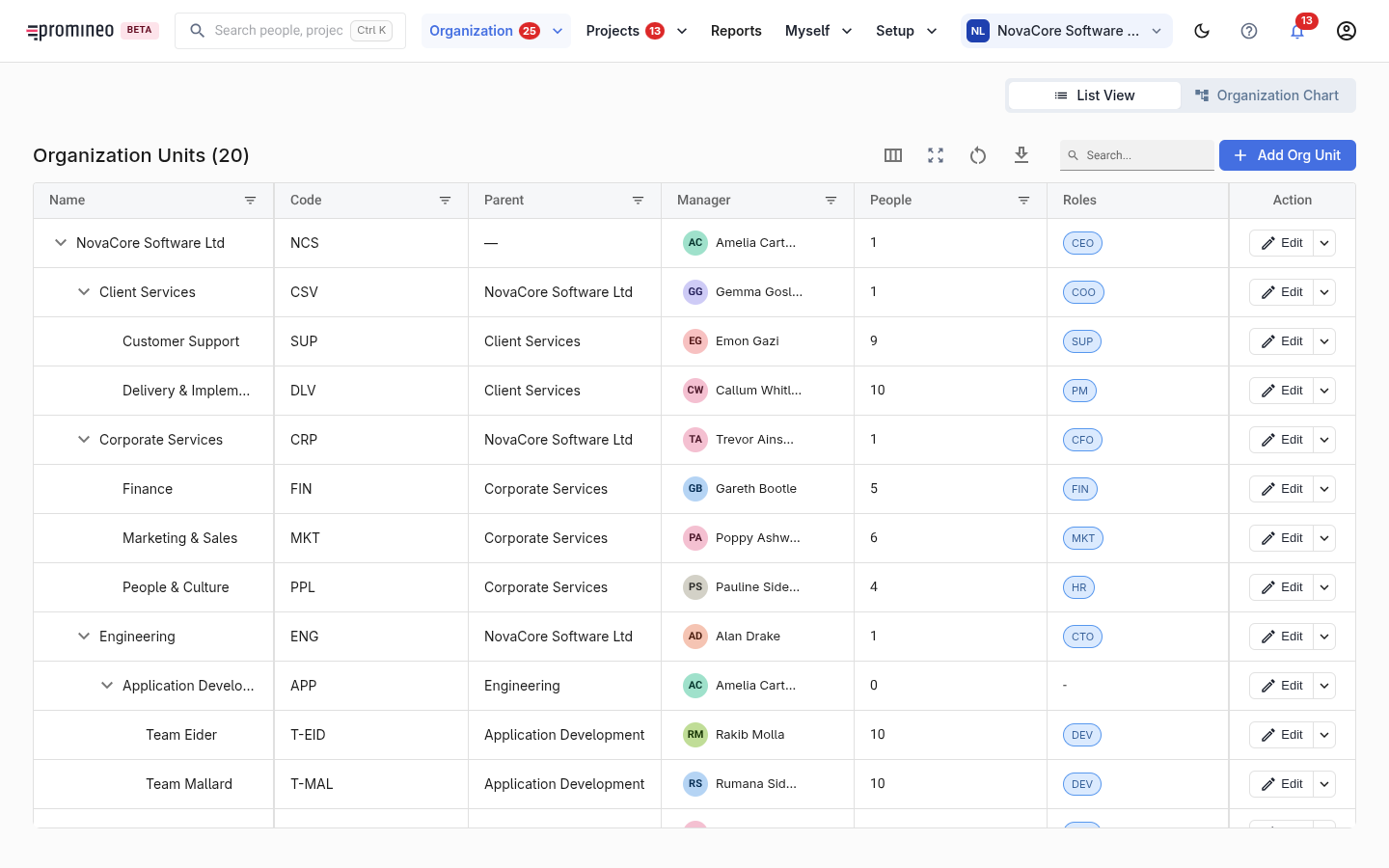
Task: Collapse Application Development tree row
Action: click(107, 686)
